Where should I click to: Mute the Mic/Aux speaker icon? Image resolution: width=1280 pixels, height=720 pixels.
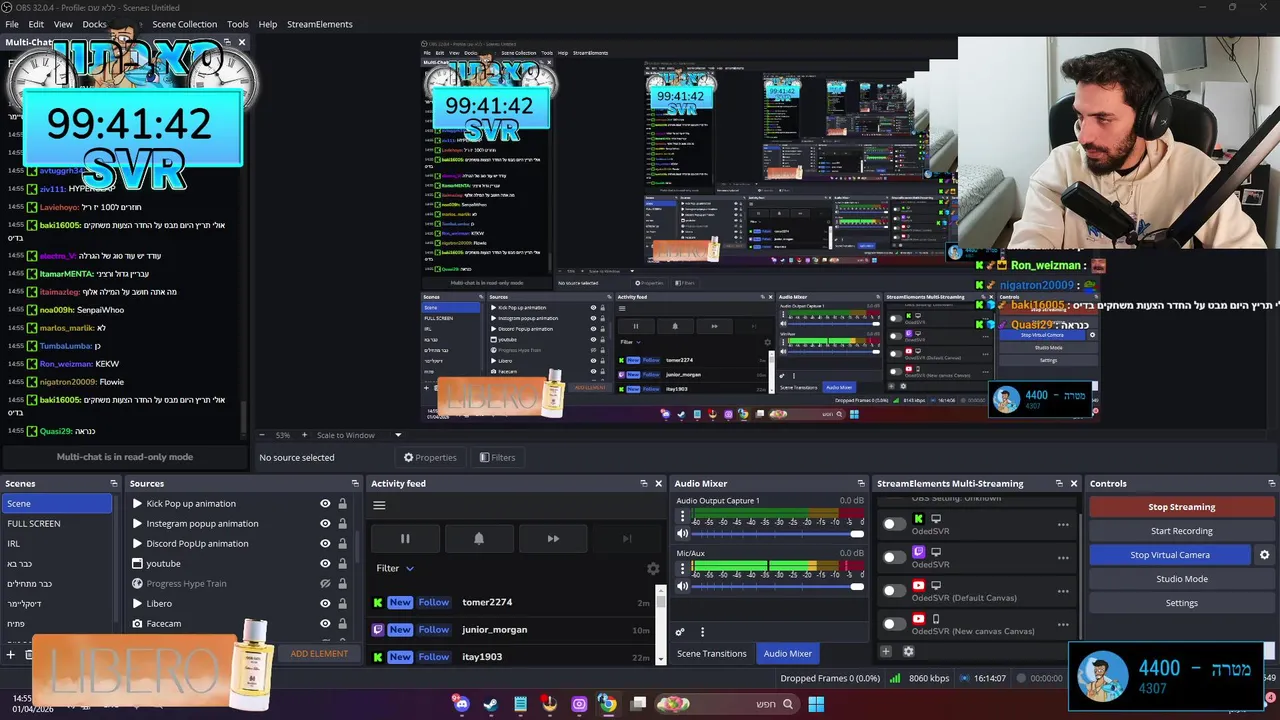coord(683,586)
